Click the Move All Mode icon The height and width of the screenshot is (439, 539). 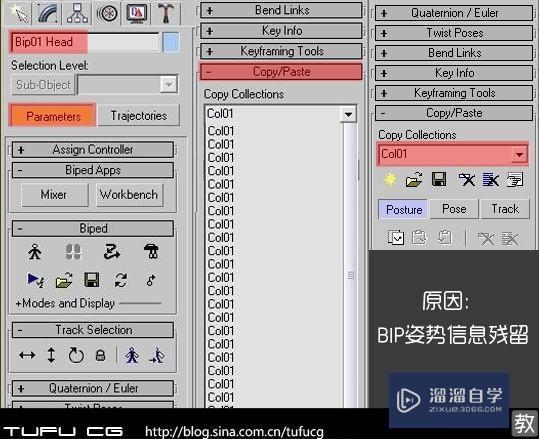point(151,280)
